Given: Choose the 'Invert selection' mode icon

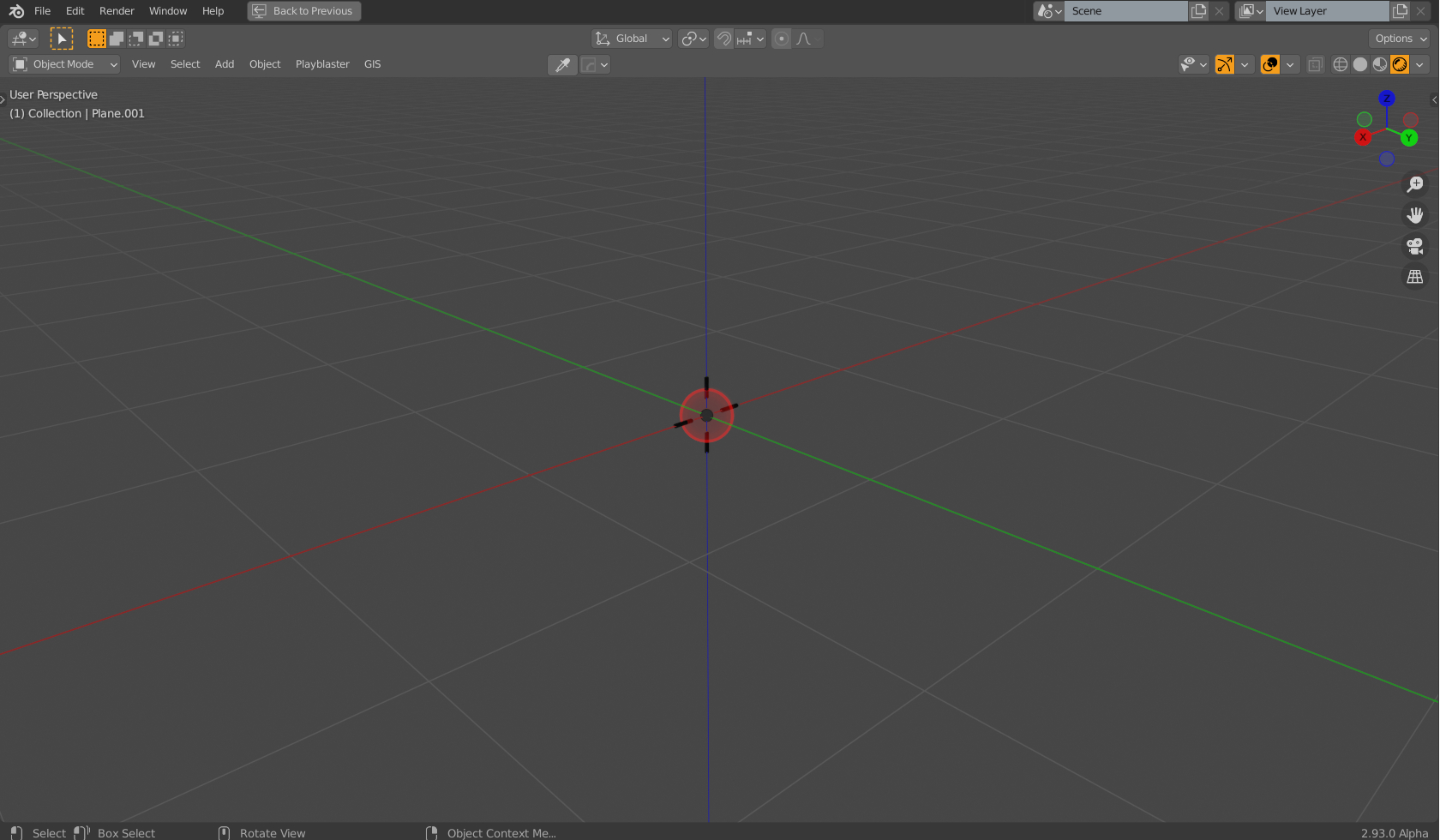Looking at the screenshot, I should coord(156,39).
